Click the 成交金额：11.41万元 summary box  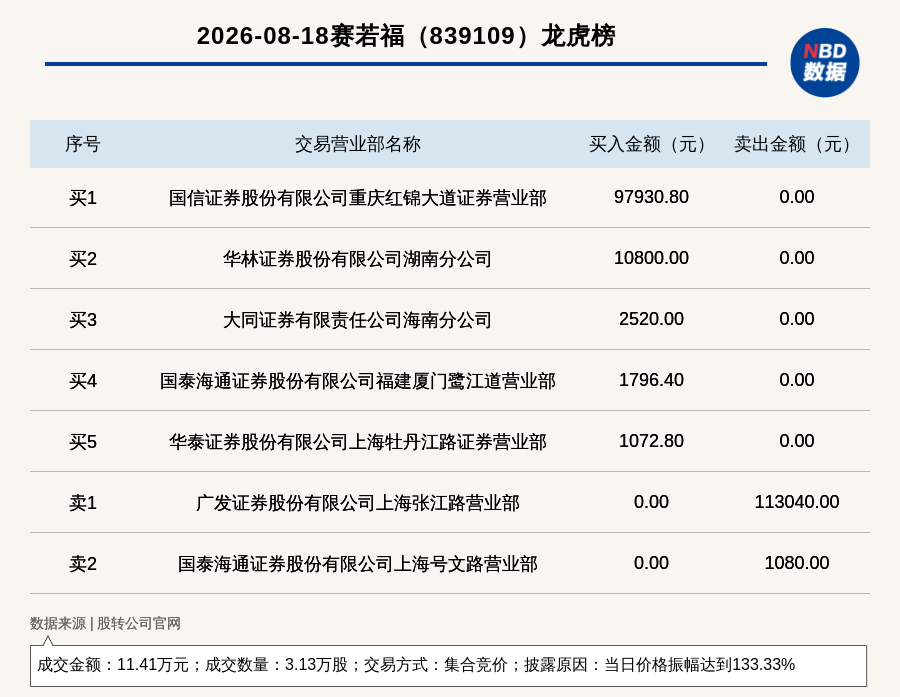coord(448,665)
